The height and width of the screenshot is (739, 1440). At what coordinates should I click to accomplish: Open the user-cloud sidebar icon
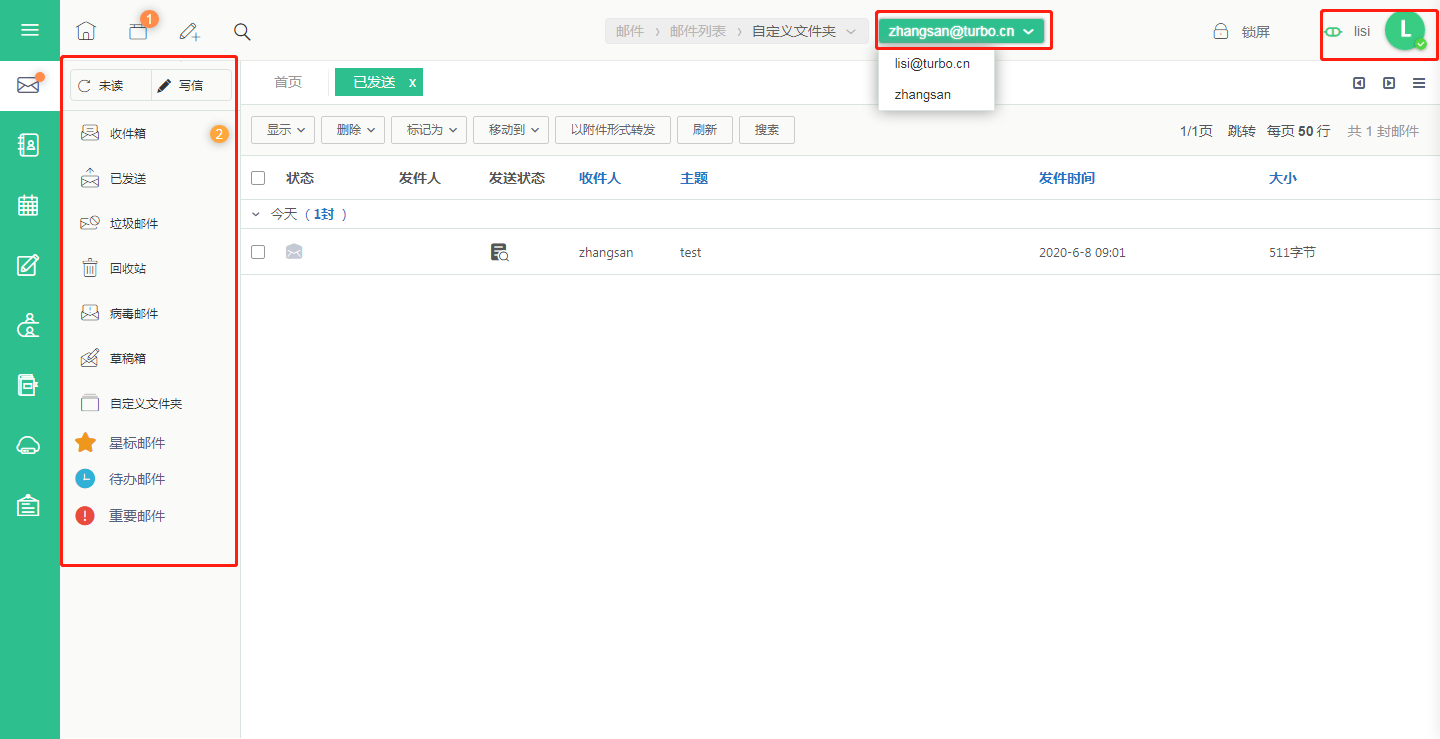pyautogui.click(x=29, y=325)
